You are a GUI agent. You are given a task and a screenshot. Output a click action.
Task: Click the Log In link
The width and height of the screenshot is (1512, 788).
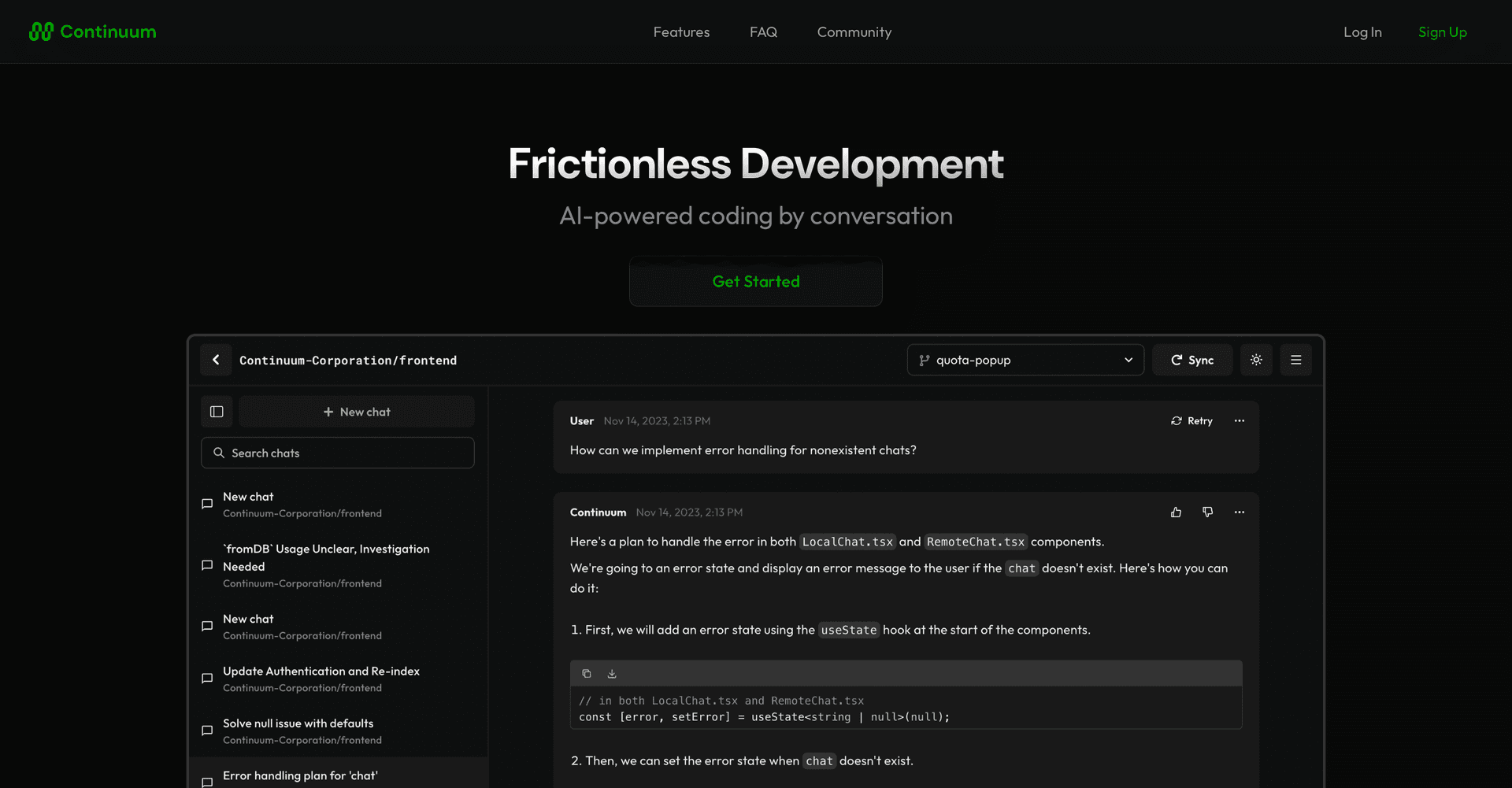[x=1362, y=32]
